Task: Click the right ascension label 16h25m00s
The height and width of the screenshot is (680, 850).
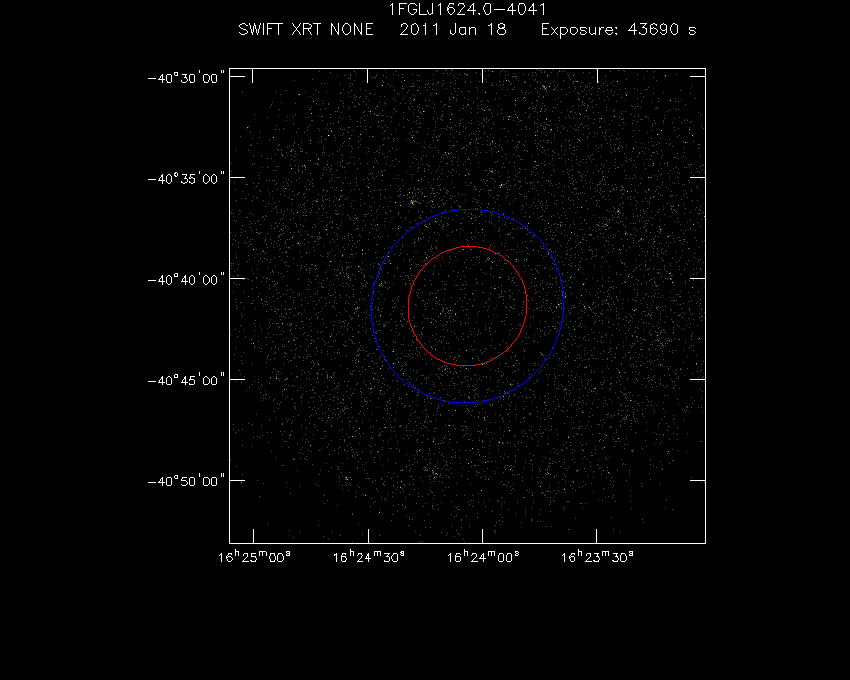Action: (254, 557)
